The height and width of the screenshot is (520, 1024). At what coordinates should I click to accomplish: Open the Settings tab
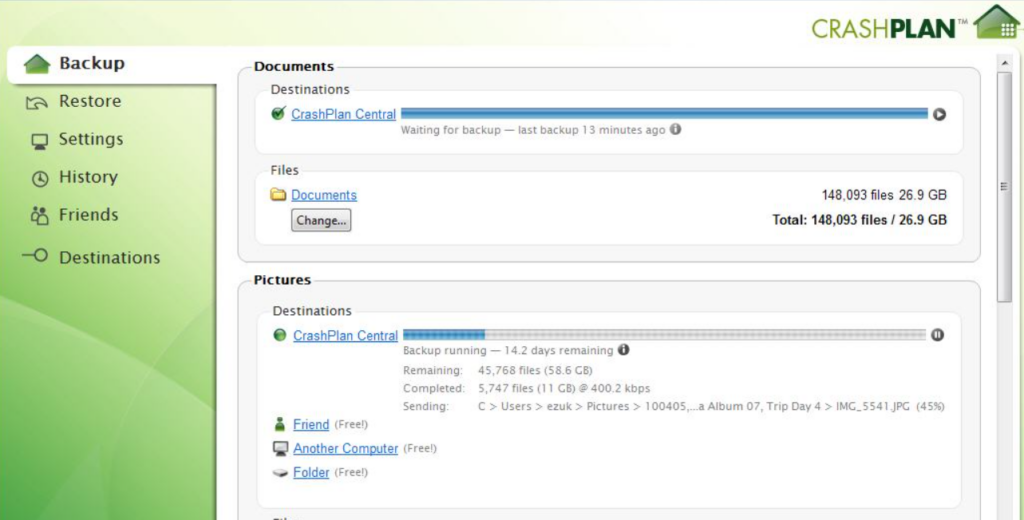(90, 140)
